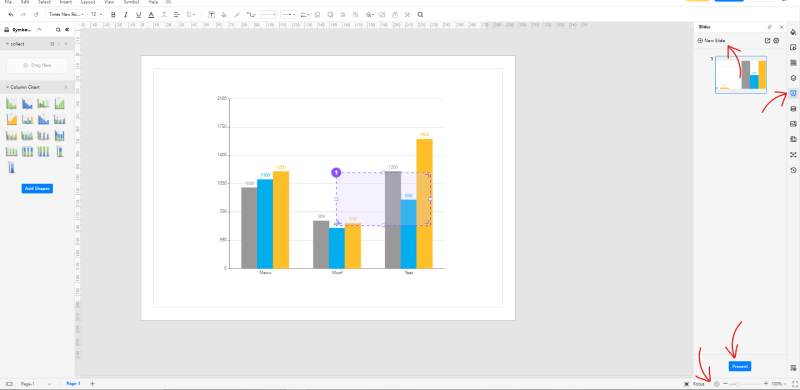The image size is (800, 390).
Task: Click the Undo arrow in toolbar
Action: click(x=11, y=15)
